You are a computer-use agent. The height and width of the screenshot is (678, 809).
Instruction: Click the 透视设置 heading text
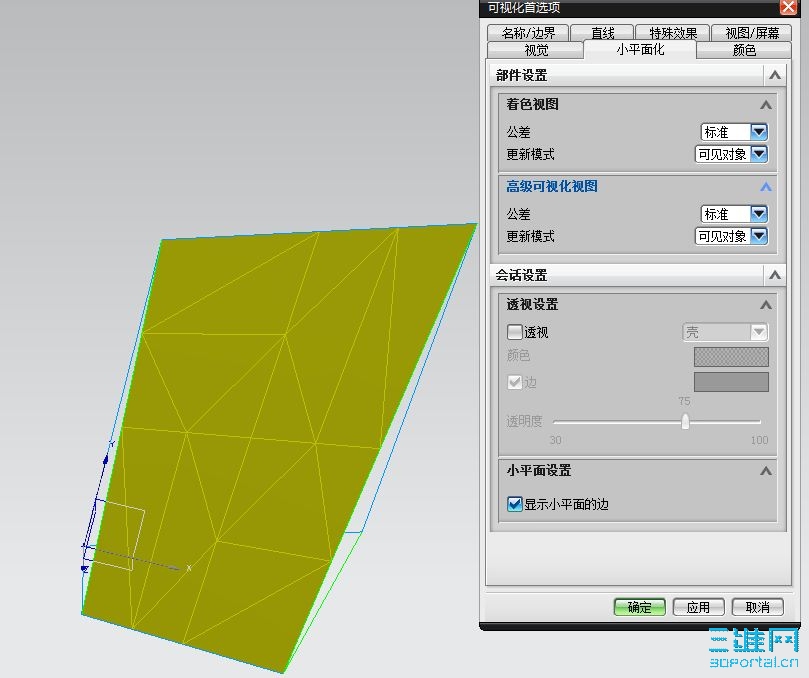pyautogui.click(x=532, y=305)
